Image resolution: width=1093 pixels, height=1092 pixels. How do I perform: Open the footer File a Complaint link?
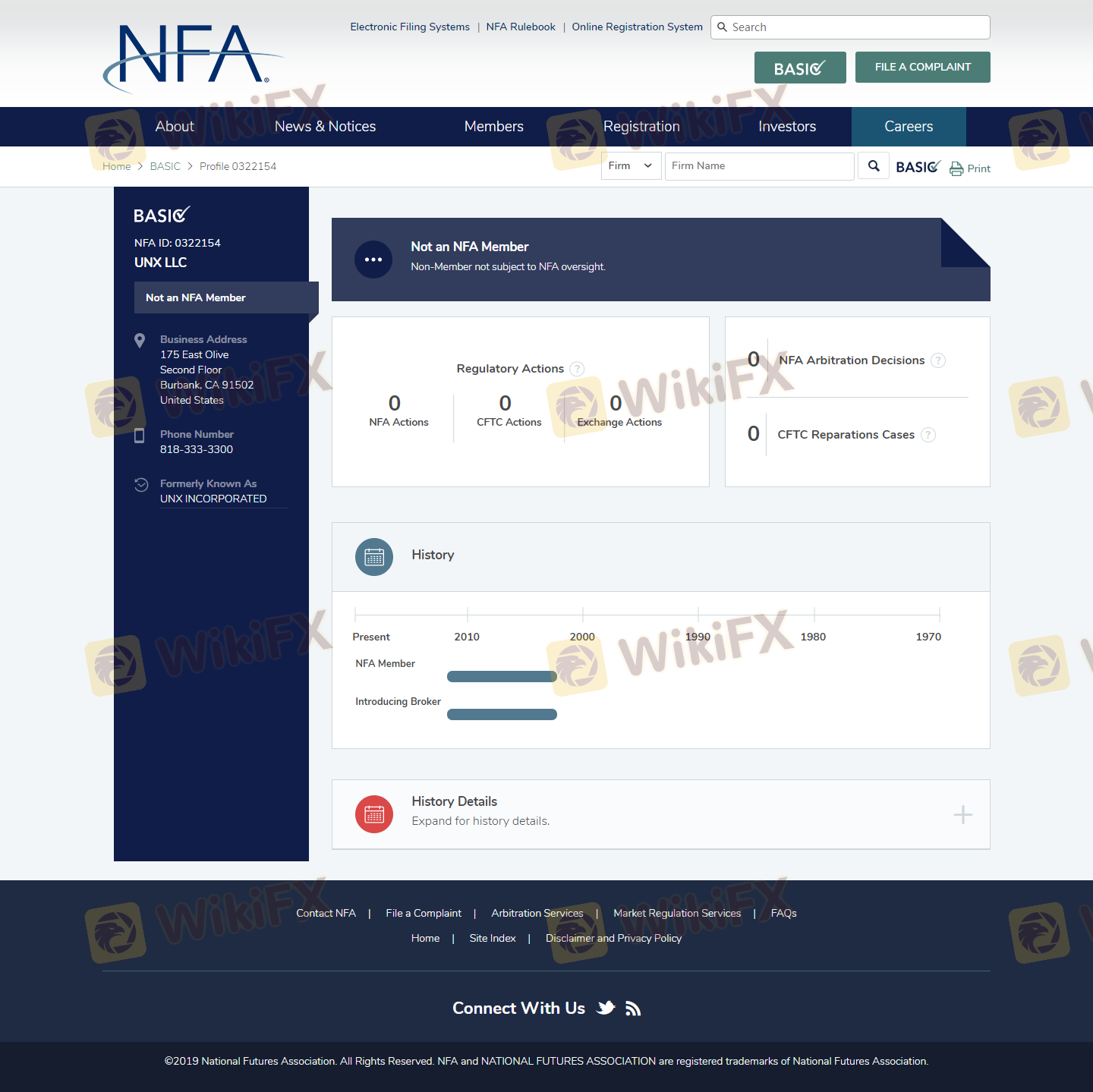click(424, 913)
